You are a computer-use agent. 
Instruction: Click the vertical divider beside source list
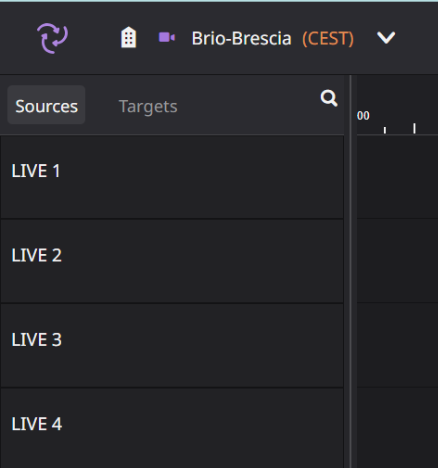[350, 271]
